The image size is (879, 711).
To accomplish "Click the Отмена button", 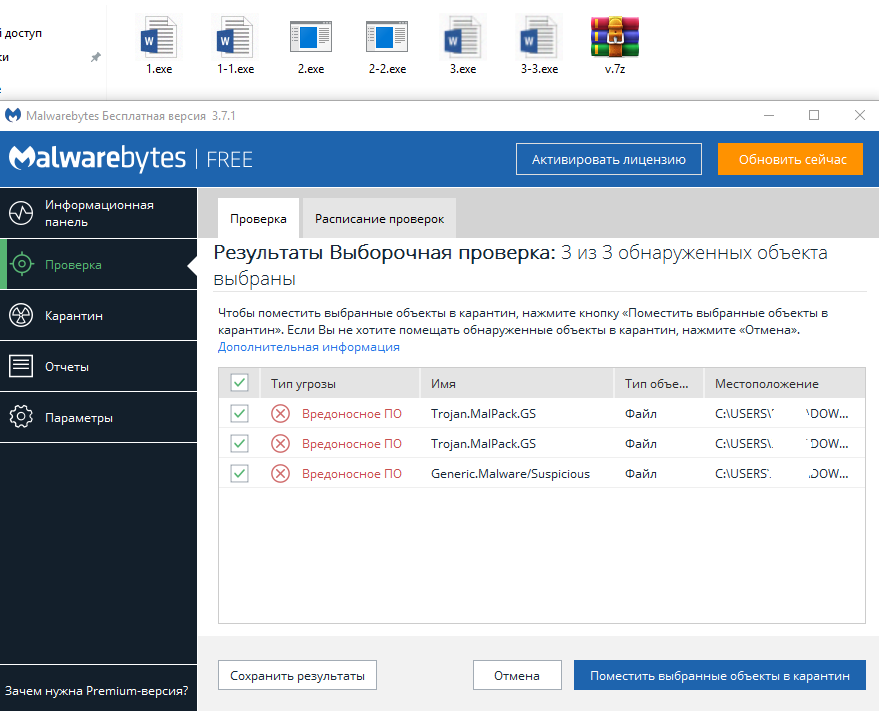I will click(517, 675).
